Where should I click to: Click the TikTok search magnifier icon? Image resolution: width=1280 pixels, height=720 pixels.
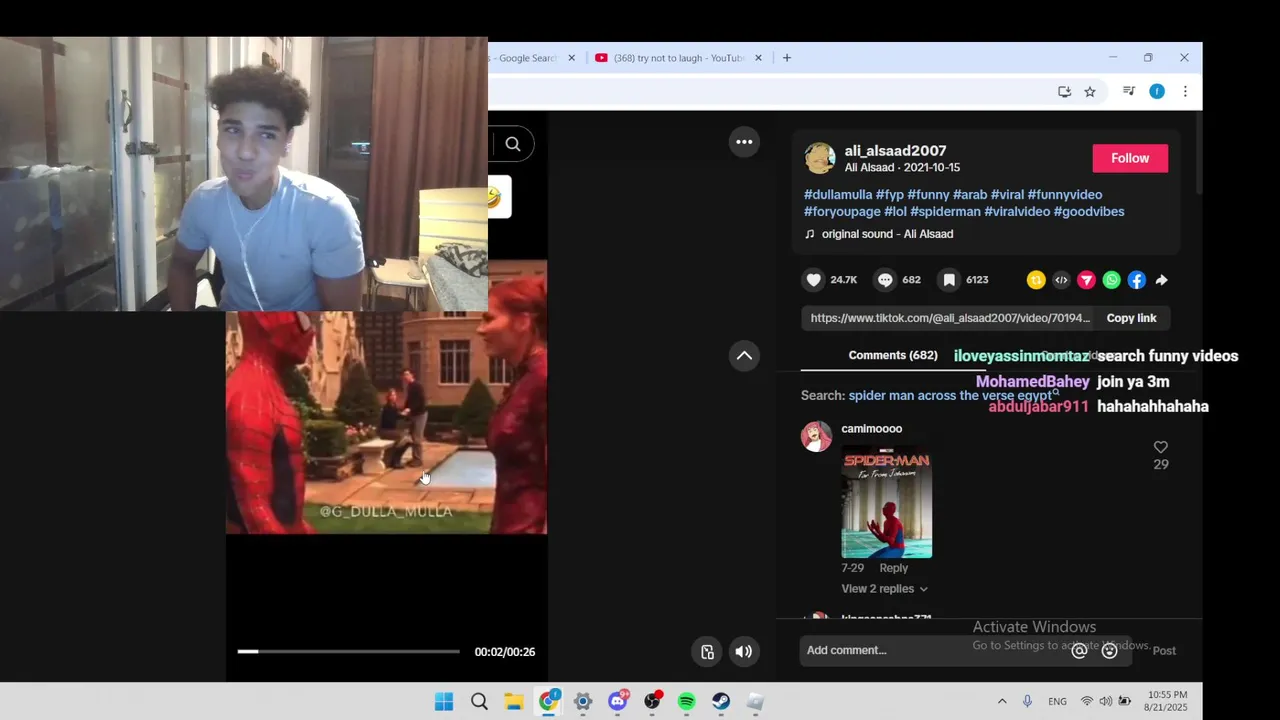tap(512, 144)
